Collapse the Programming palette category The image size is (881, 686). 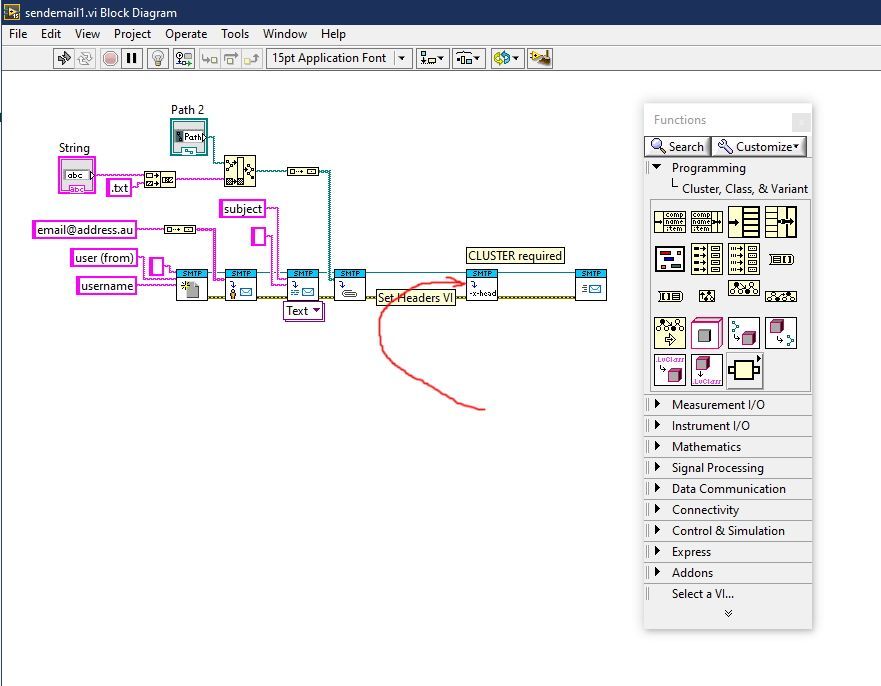656,167
